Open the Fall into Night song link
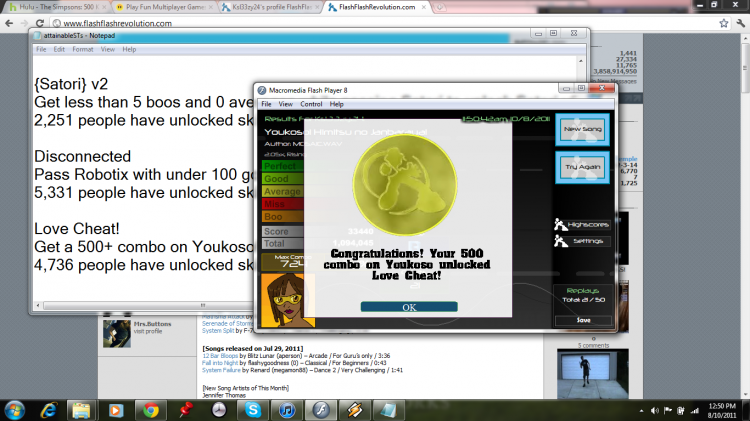750x421 pixels. click(x=220, y=363)
